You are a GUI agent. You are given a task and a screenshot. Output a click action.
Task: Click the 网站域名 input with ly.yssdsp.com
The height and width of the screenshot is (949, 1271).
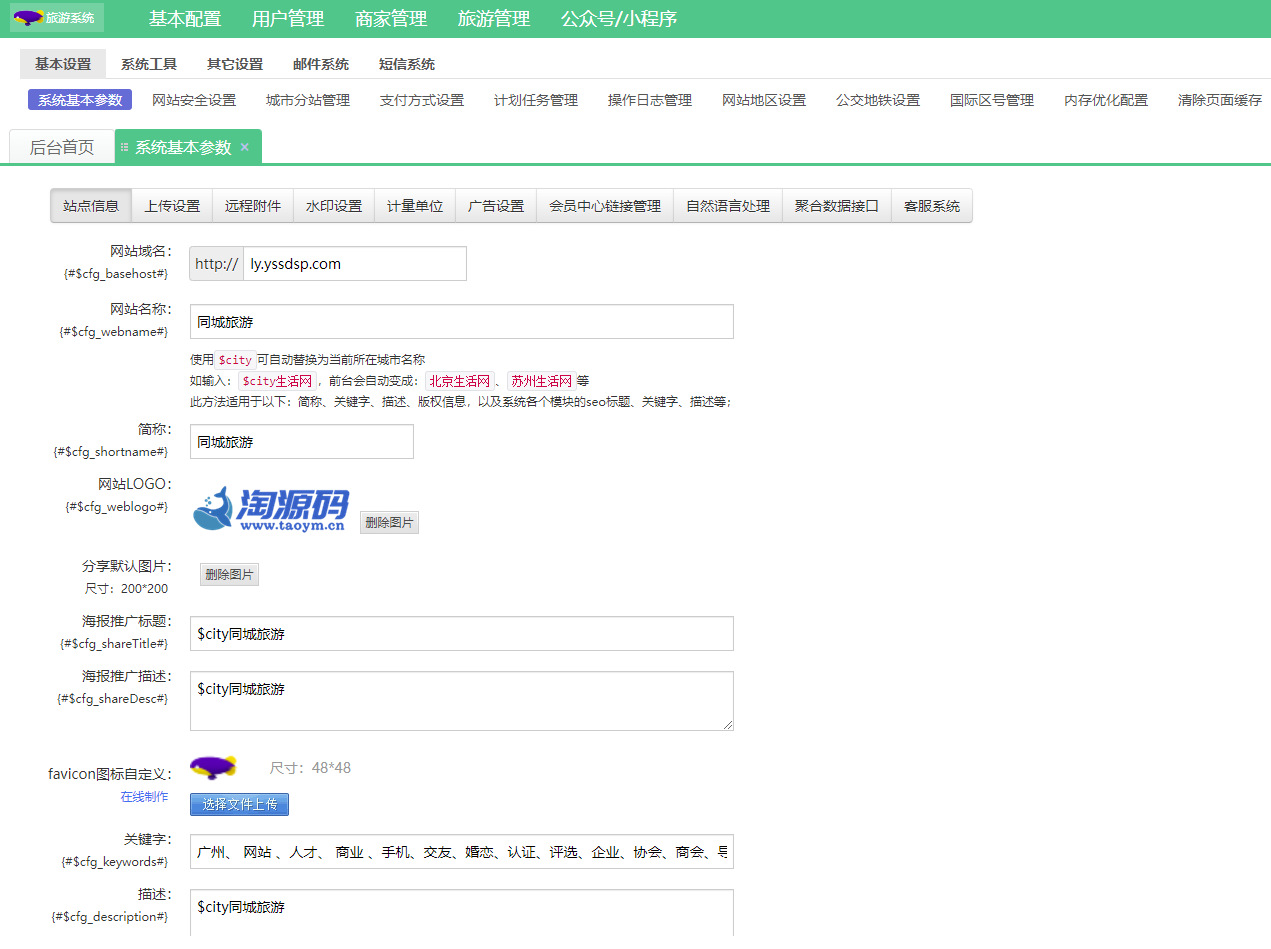[x=355, y=264]
